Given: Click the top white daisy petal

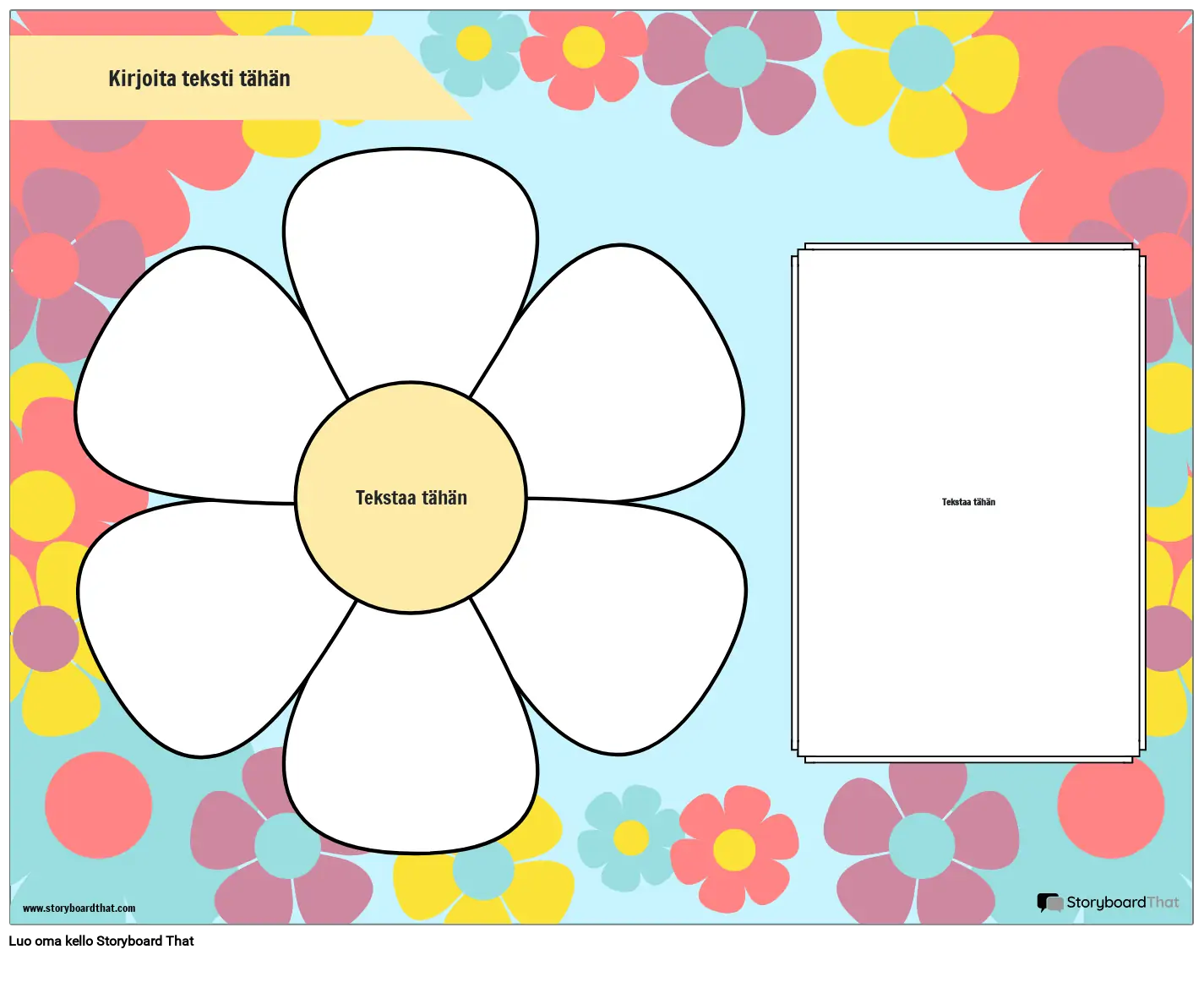Looking at the screenshot, I should point(411,245).
